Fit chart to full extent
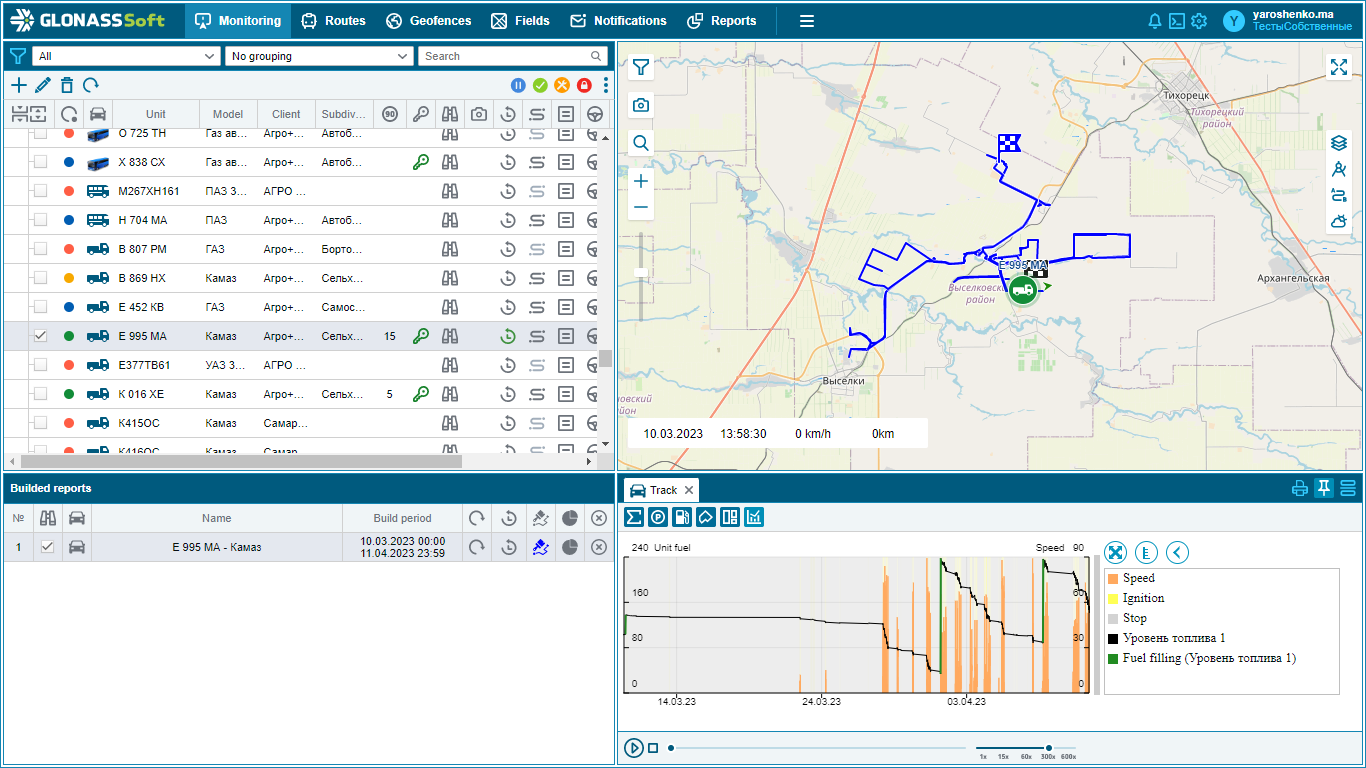Viewport: 1366px width, 768px height. pos(1116,552)
